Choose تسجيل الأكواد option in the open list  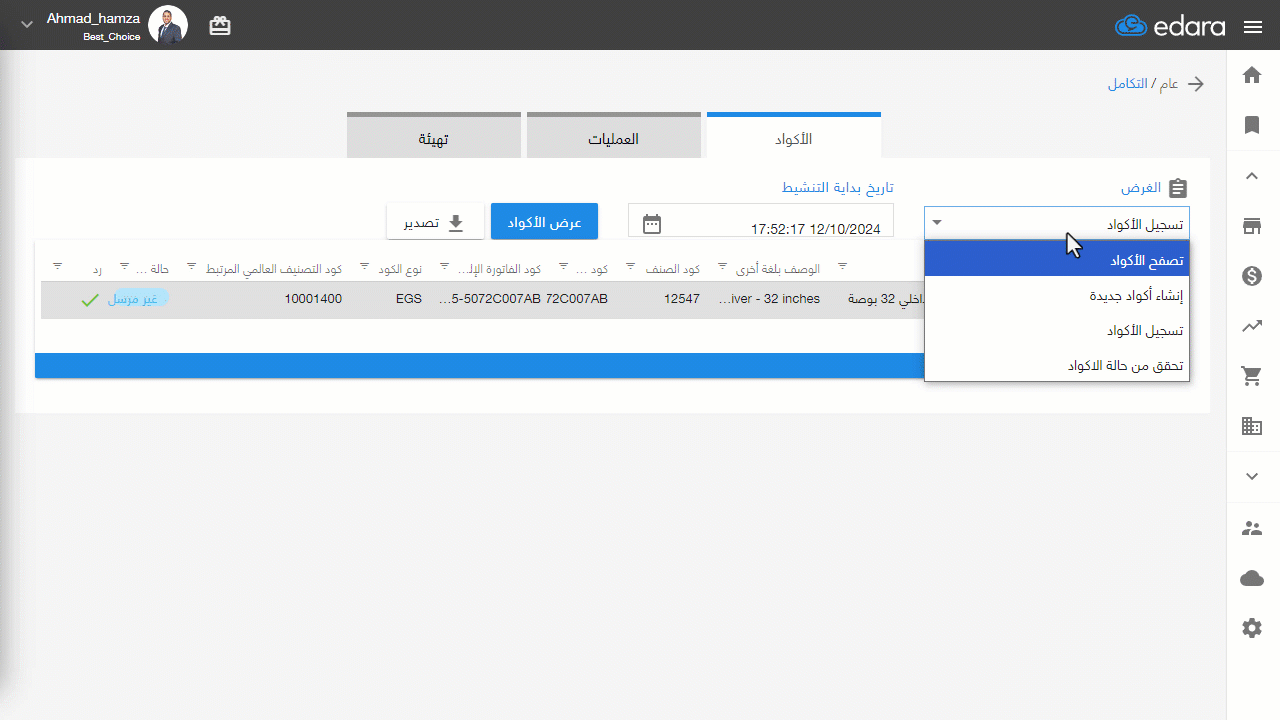coord(1057,330)
